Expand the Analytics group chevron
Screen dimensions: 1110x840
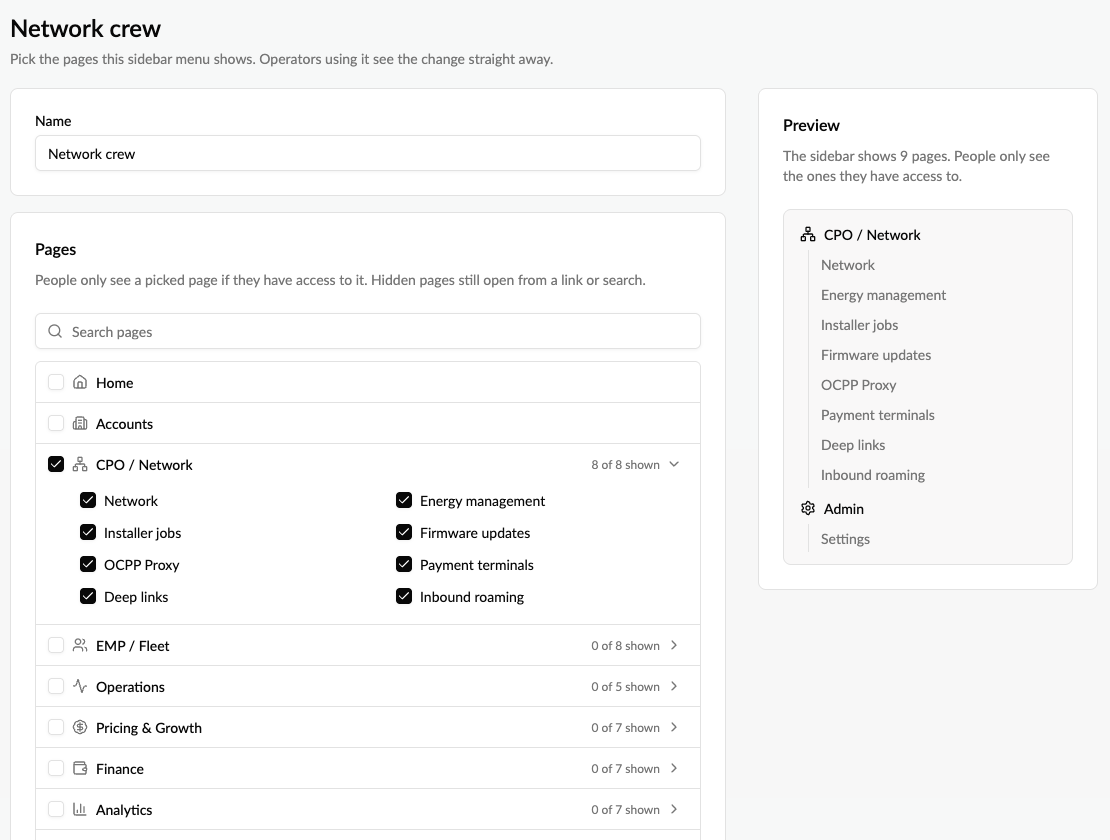pyautogui.click(x=674, y=810)
